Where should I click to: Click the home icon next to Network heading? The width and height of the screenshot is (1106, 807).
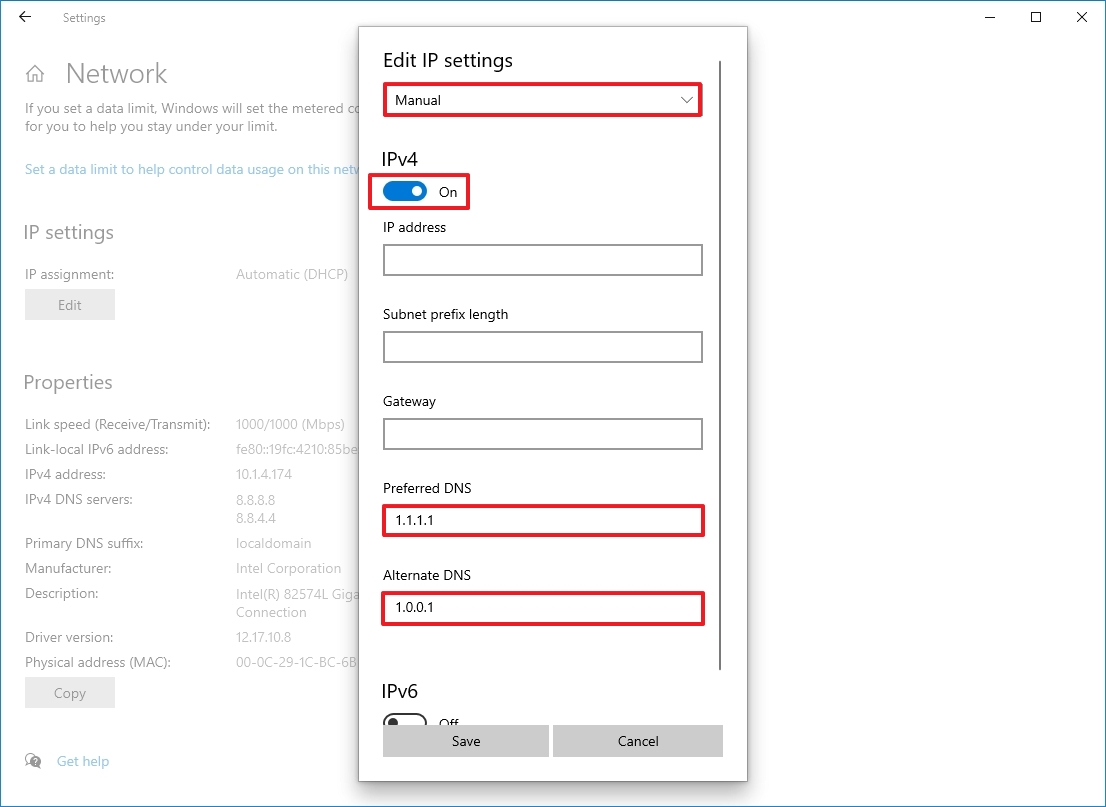34,72
